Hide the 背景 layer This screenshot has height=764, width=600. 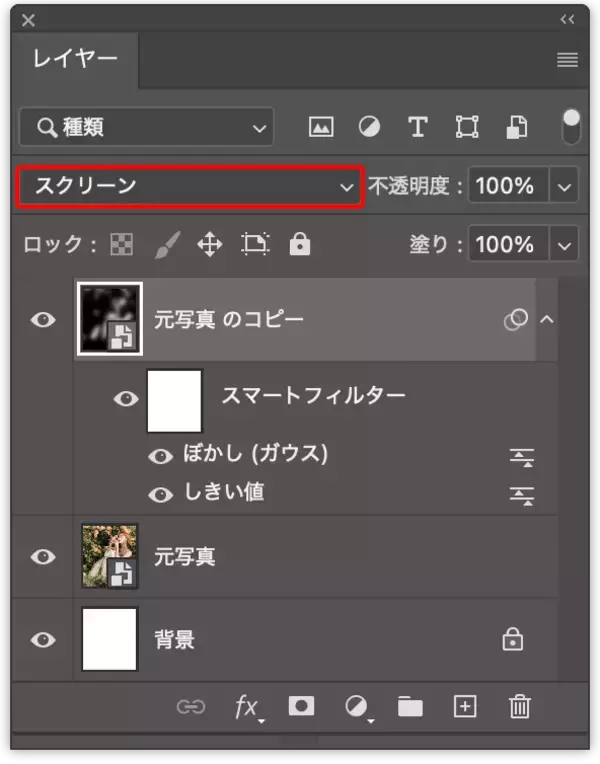coord(43,639)
